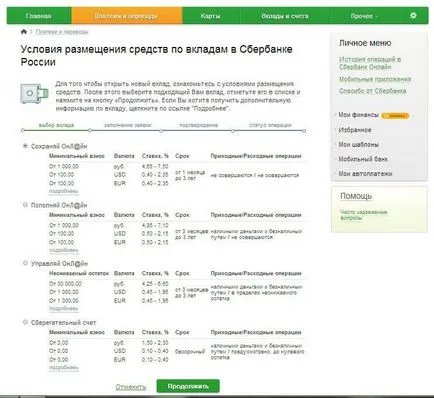Click the orange badge beside Мои финансы
This screenshot has width=434, height=398.
(395, 116)
